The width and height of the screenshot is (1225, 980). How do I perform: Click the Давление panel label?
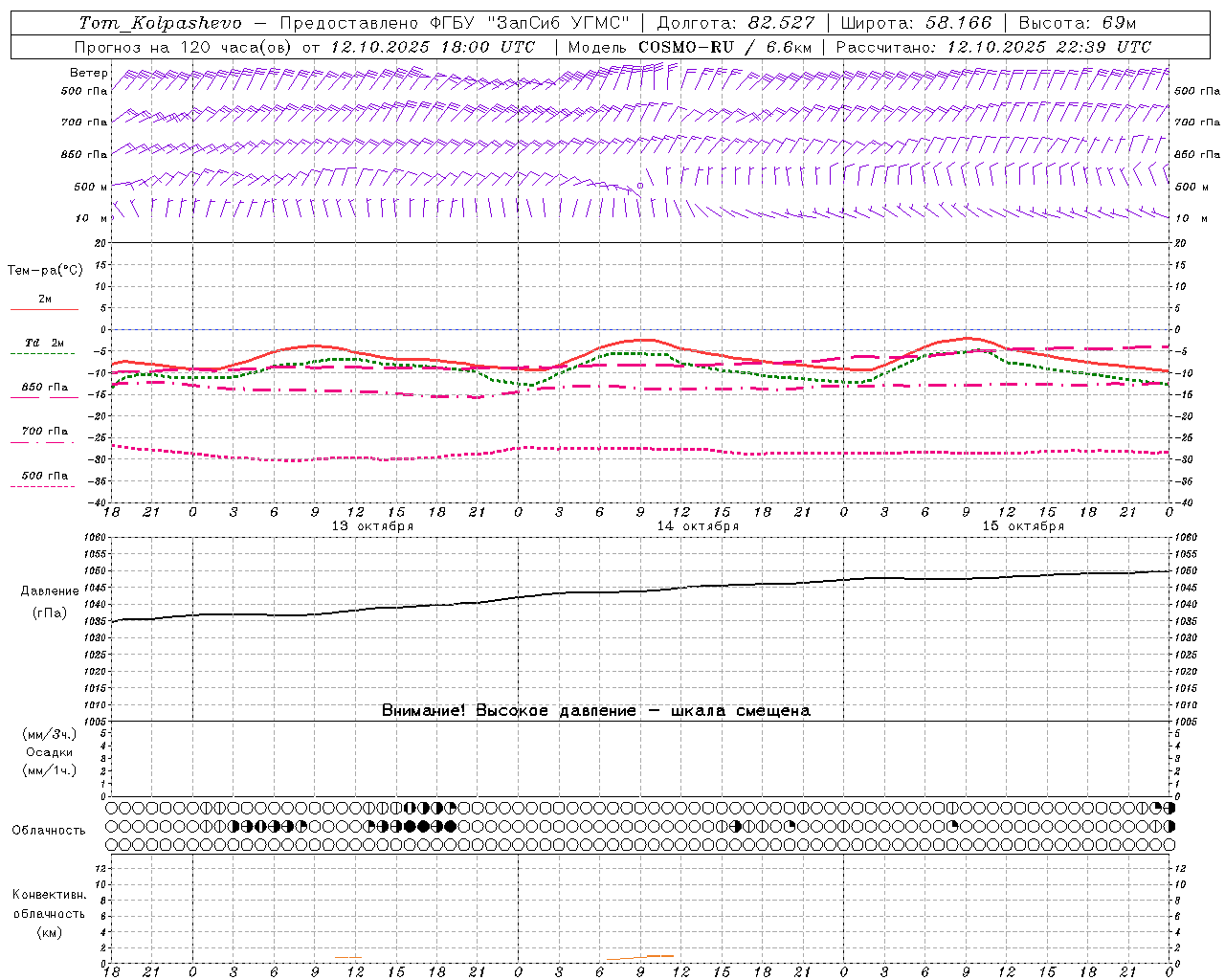50,591
